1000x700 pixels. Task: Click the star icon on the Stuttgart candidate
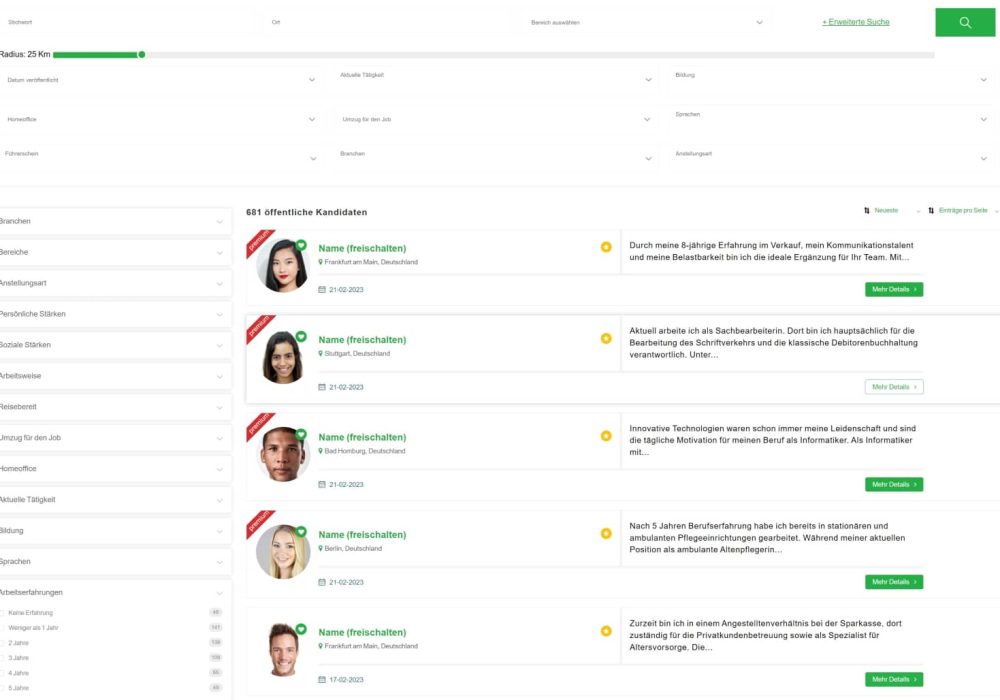(x=606, y=339)
